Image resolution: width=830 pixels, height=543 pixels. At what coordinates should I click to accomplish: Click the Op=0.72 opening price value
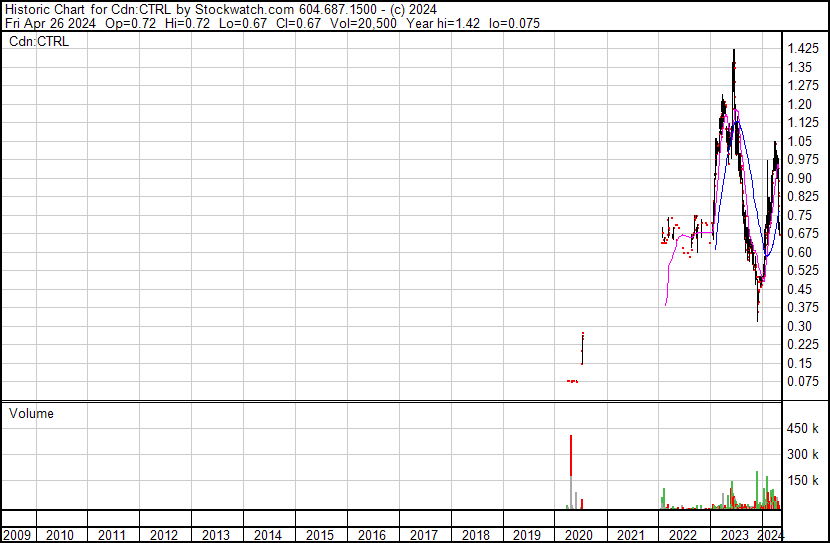[x=131, y=24]
